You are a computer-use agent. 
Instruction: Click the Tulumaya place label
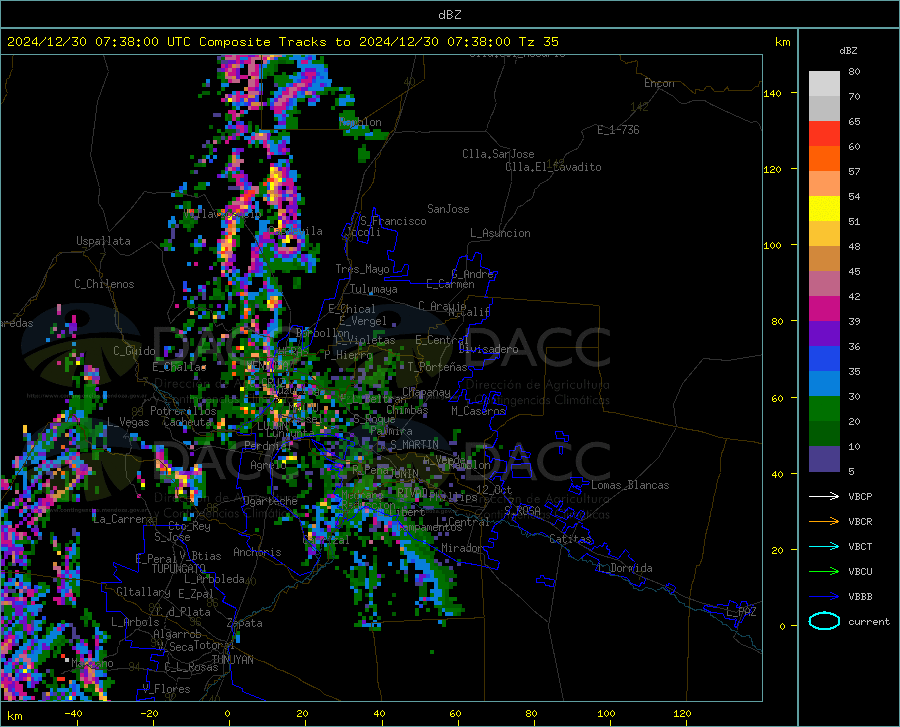point(373,289)
